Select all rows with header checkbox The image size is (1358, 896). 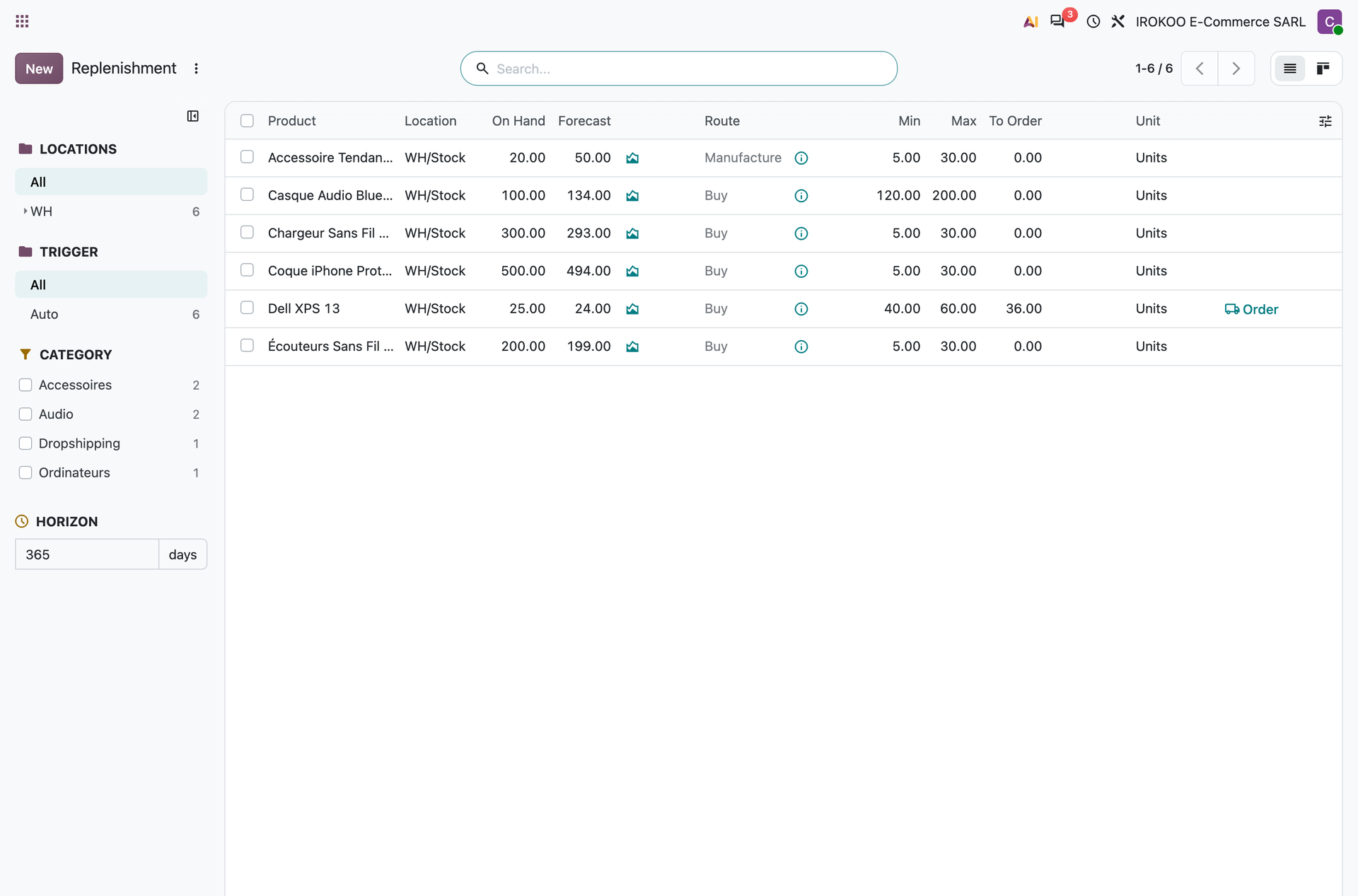(247, 121)
